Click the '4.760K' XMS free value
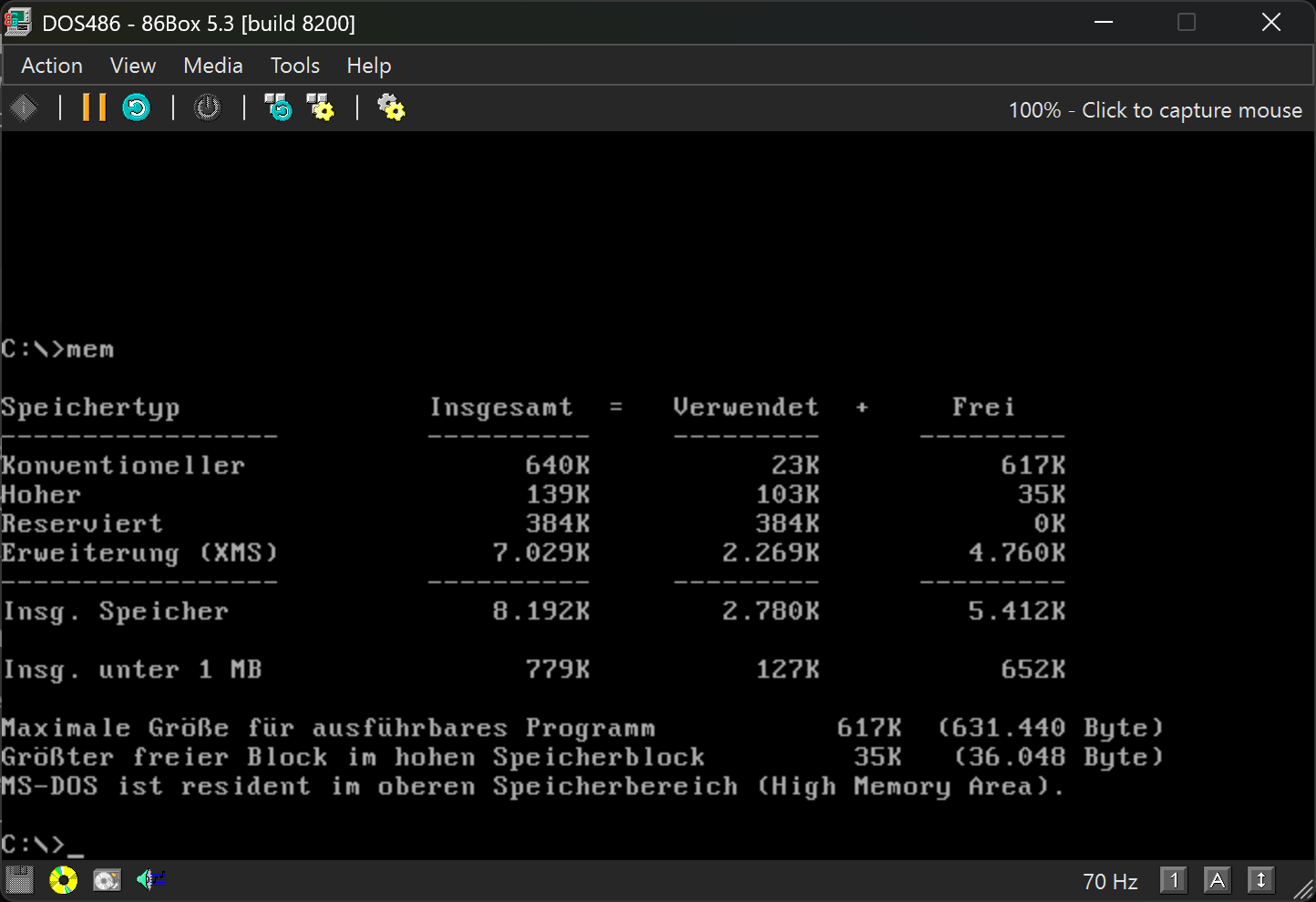 [1017, 553]
